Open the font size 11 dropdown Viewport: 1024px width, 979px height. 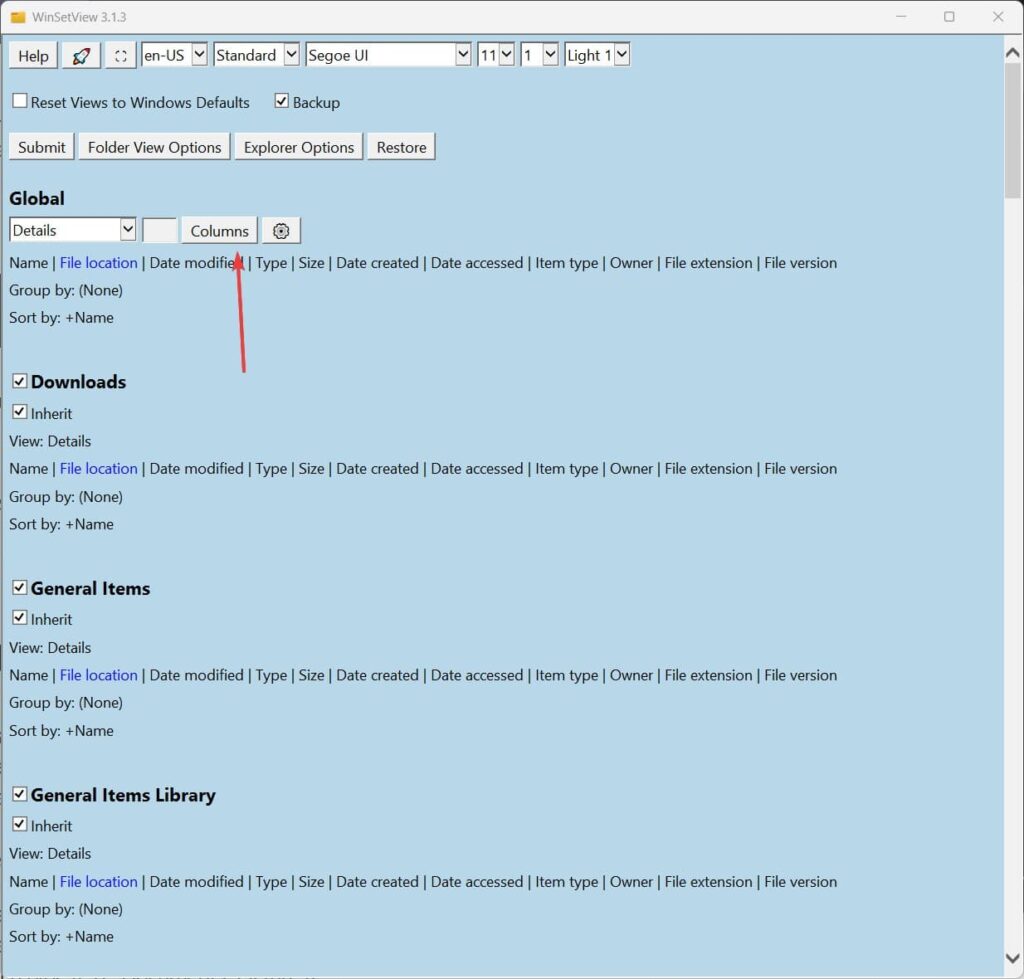[496, 55]
